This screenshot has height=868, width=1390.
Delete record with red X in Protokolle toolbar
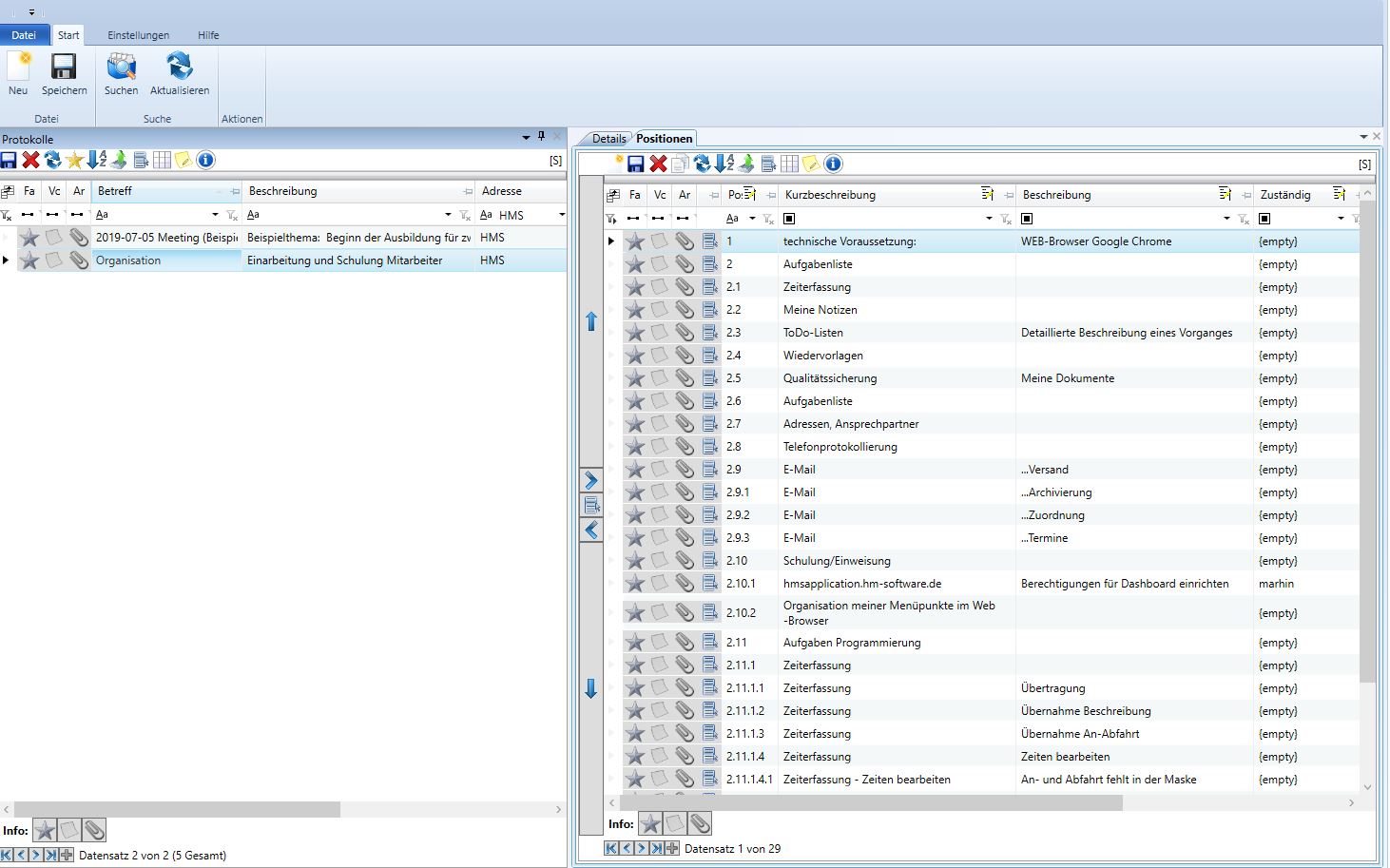tap(30, 160)
